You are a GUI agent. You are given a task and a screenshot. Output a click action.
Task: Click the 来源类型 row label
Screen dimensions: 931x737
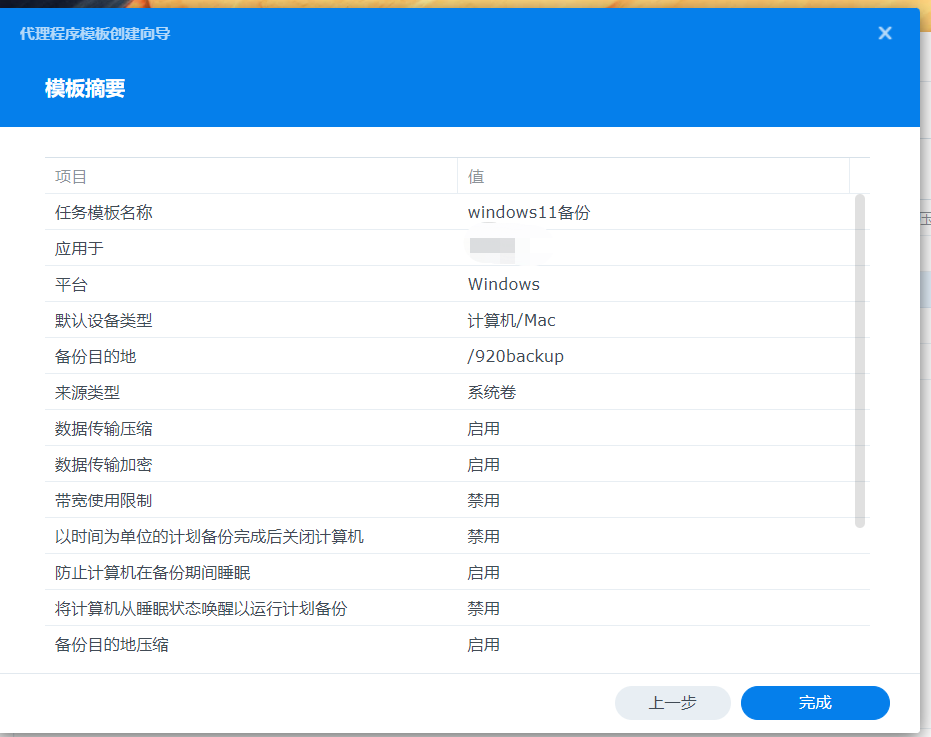click(87, 393)
